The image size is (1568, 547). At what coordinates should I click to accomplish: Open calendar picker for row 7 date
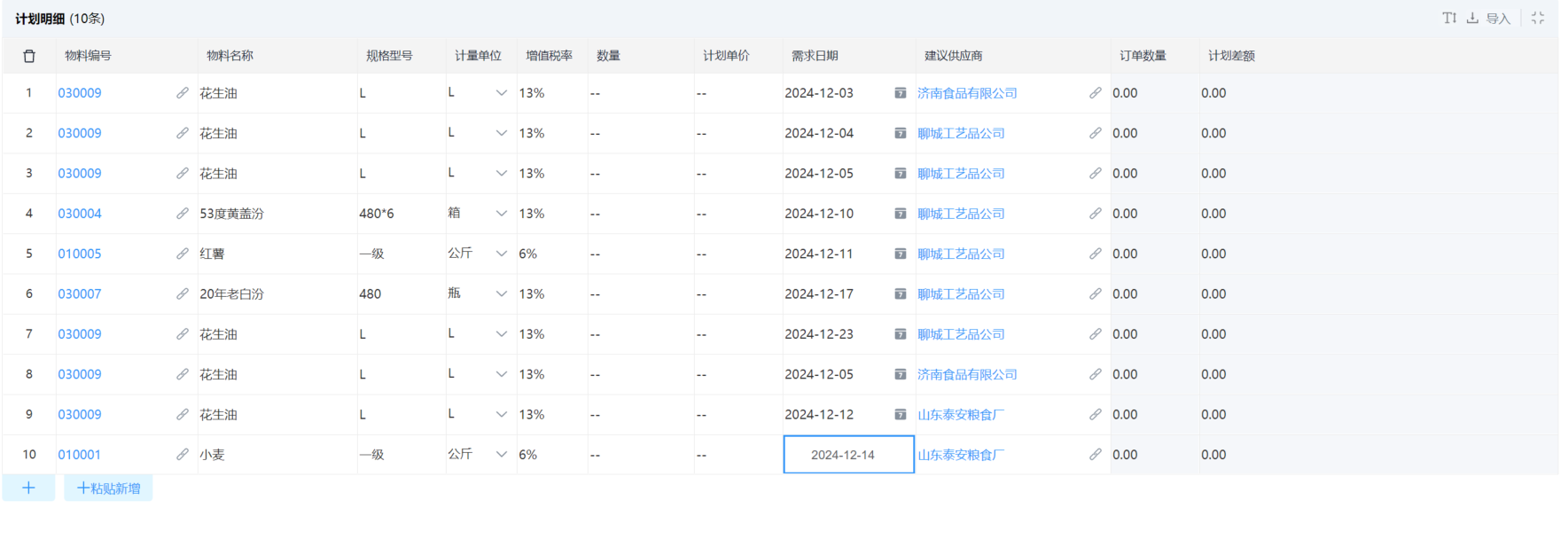[901, 334]
